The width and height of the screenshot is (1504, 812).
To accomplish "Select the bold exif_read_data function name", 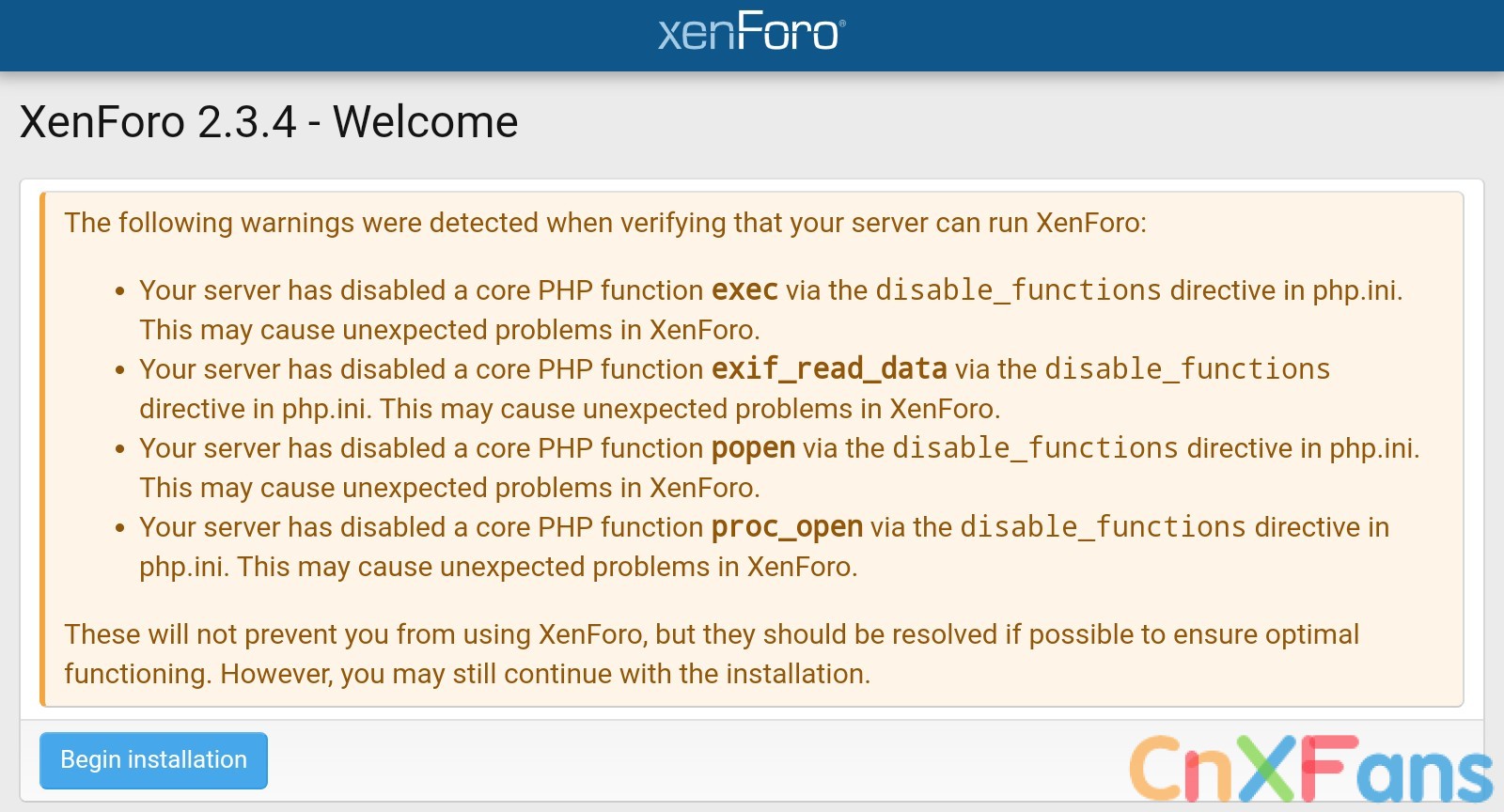I will 829,369.
